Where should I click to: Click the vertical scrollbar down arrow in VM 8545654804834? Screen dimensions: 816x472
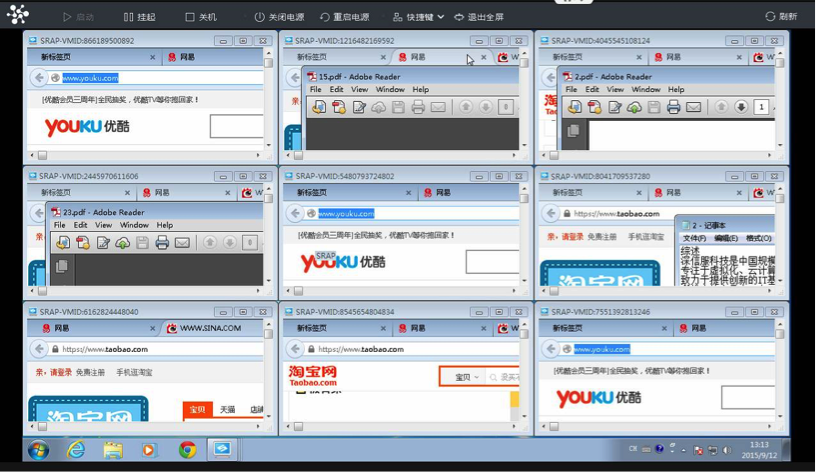click(524, 416)
